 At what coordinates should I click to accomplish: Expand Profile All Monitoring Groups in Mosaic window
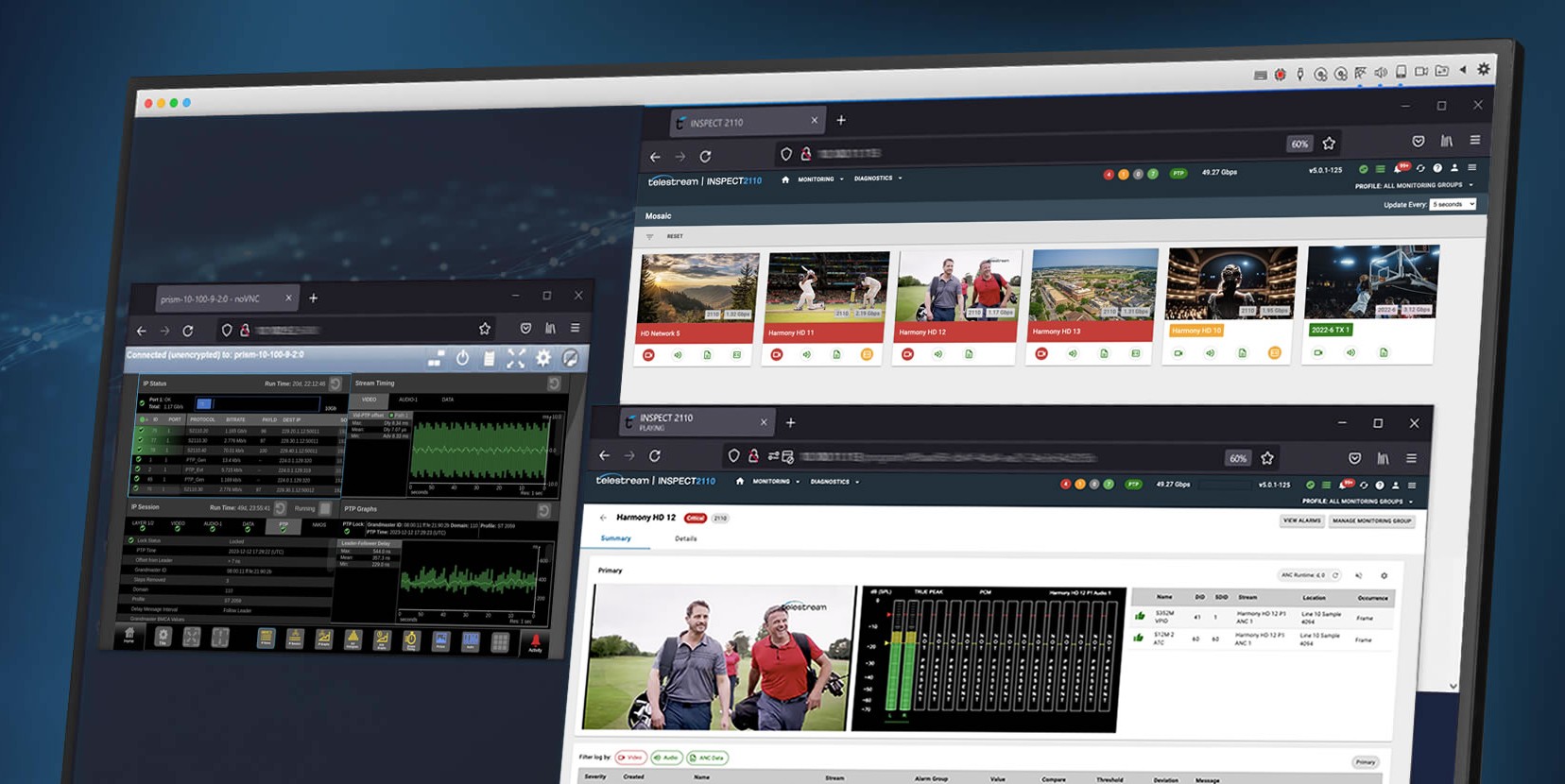(x=1414, y=185)
